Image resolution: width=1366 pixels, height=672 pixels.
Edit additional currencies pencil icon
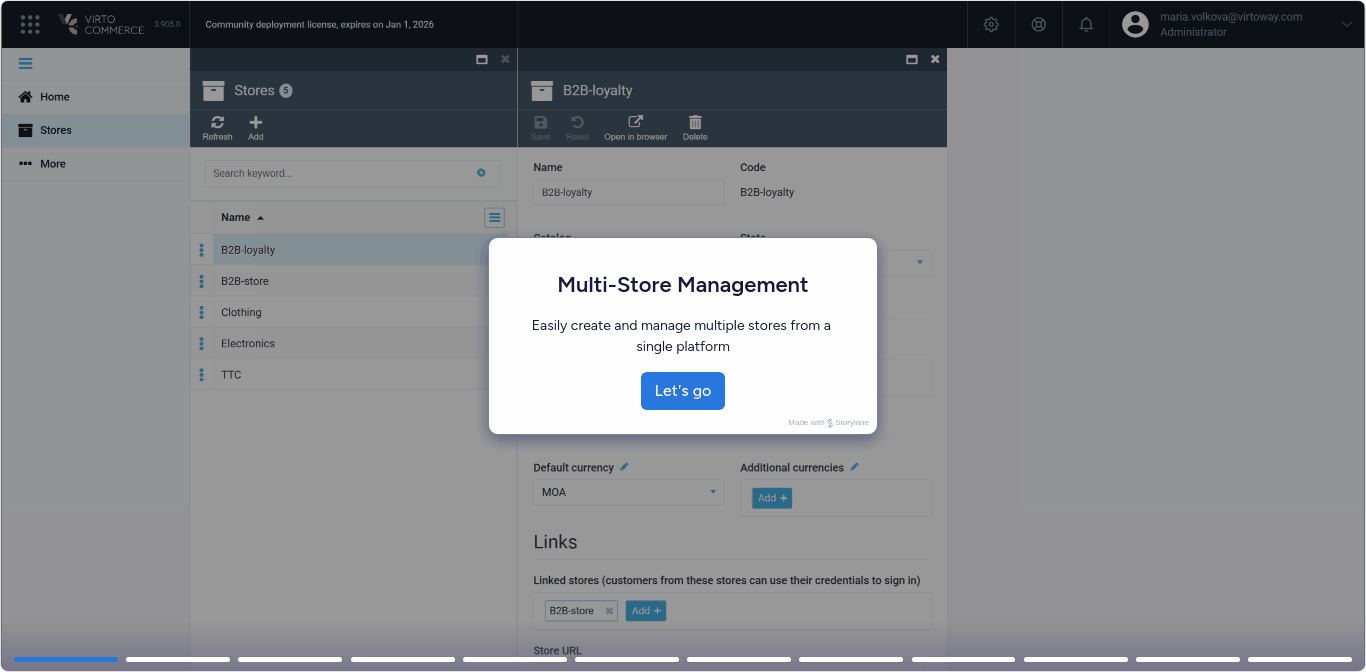tap(854, 466)
